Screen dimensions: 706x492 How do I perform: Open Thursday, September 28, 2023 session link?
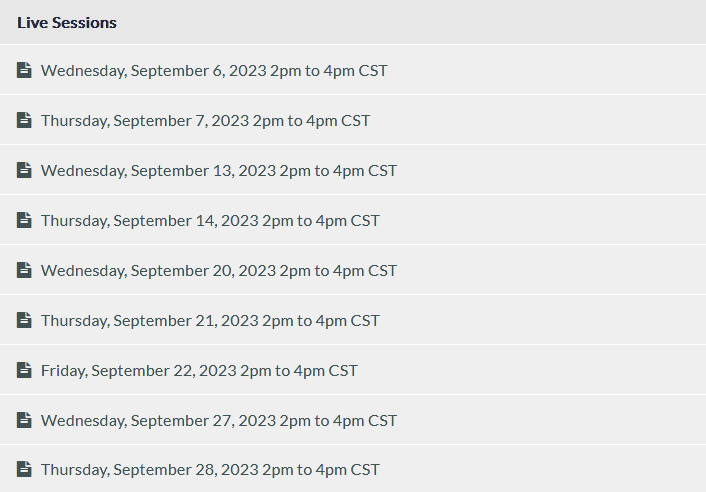pos(210,469)
